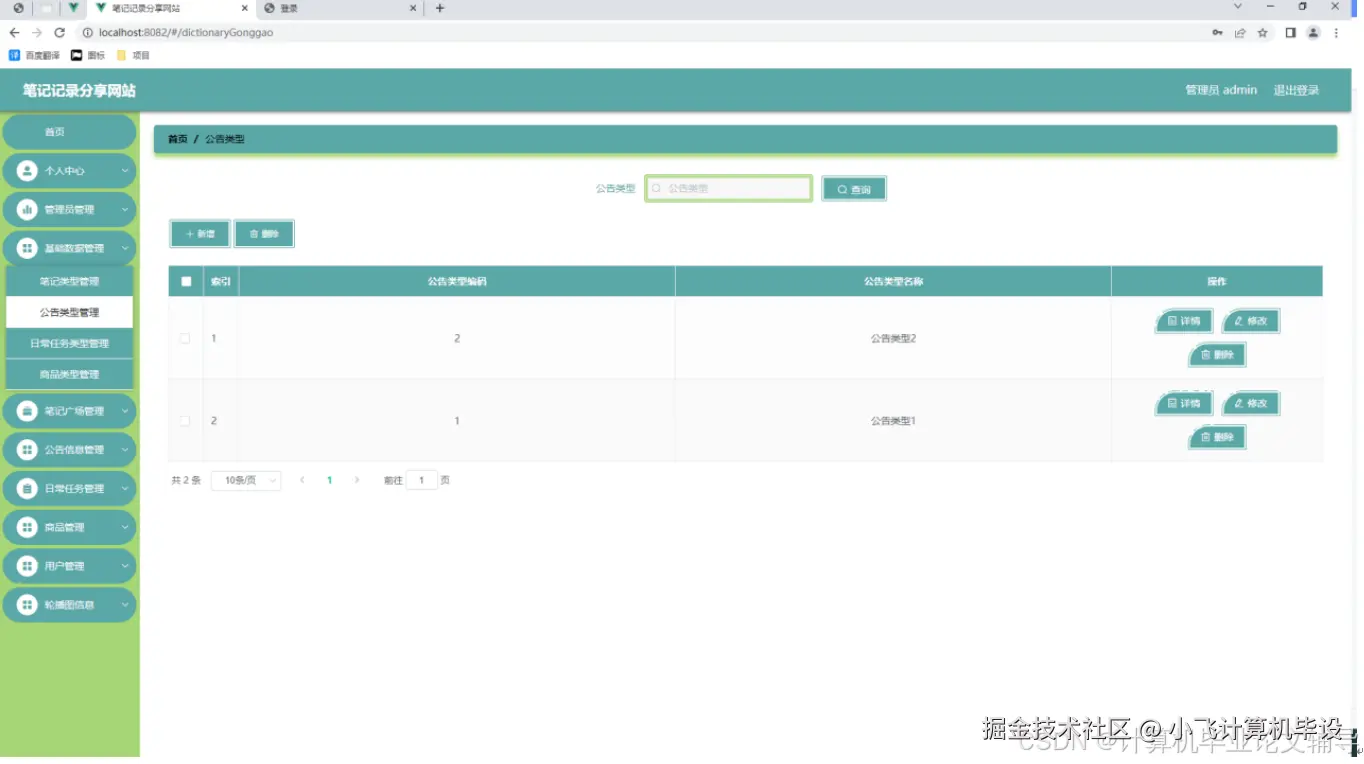Click the 管理员管理 bar chart icon
This screenshot has height=764, width=1364.
pos(28,210)
